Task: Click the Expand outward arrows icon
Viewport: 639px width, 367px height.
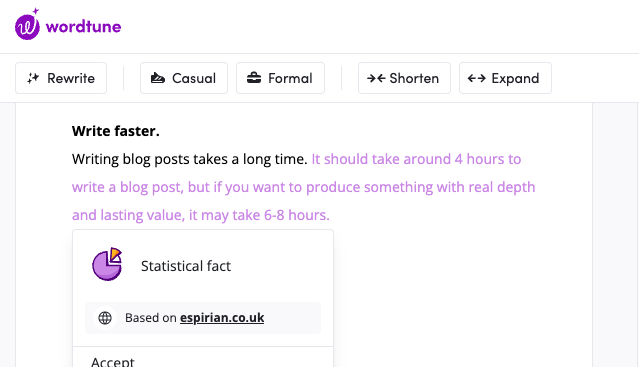Action: pyautogui.click(x=476, y=78)
